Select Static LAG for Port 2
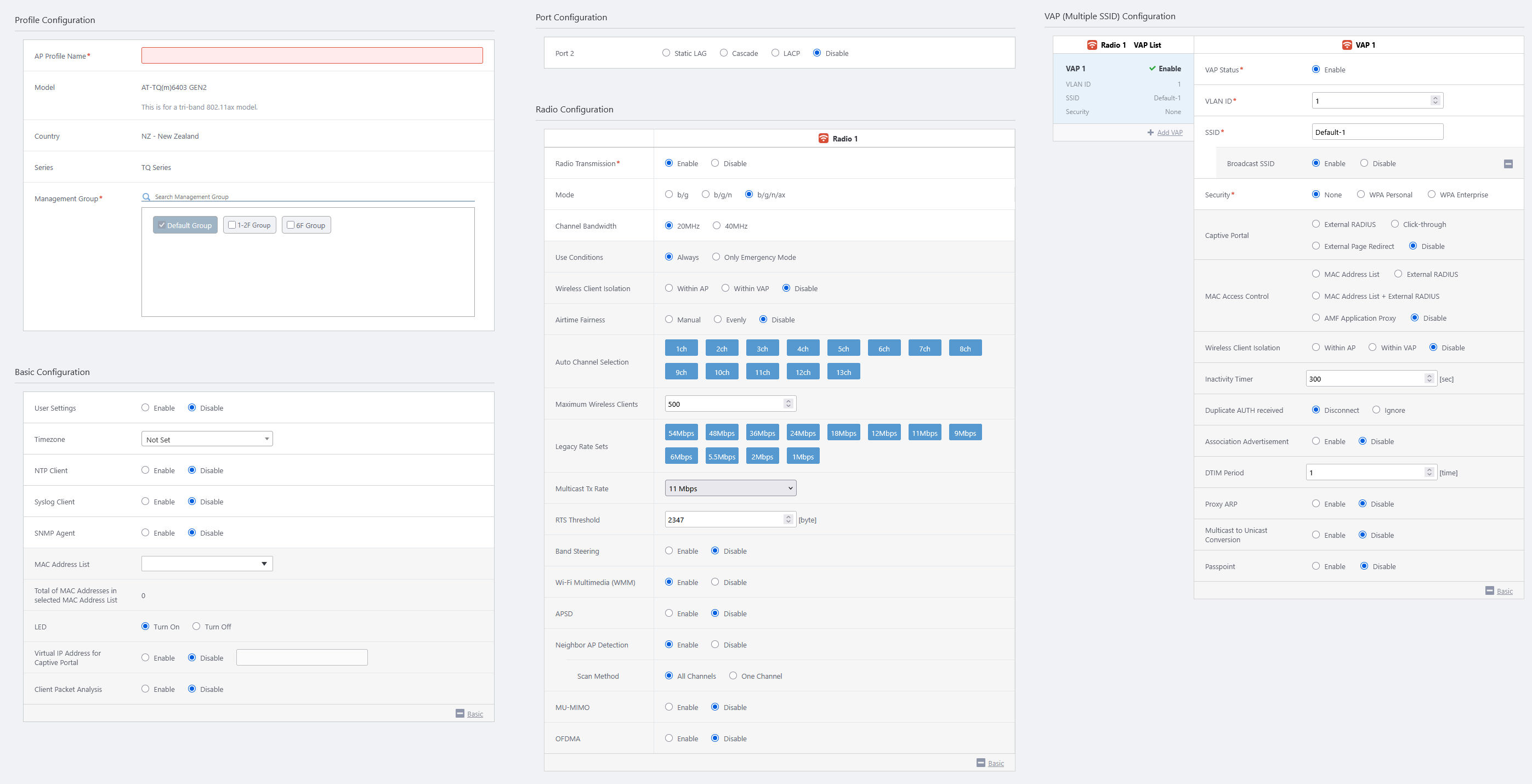 tap(666, 53)
